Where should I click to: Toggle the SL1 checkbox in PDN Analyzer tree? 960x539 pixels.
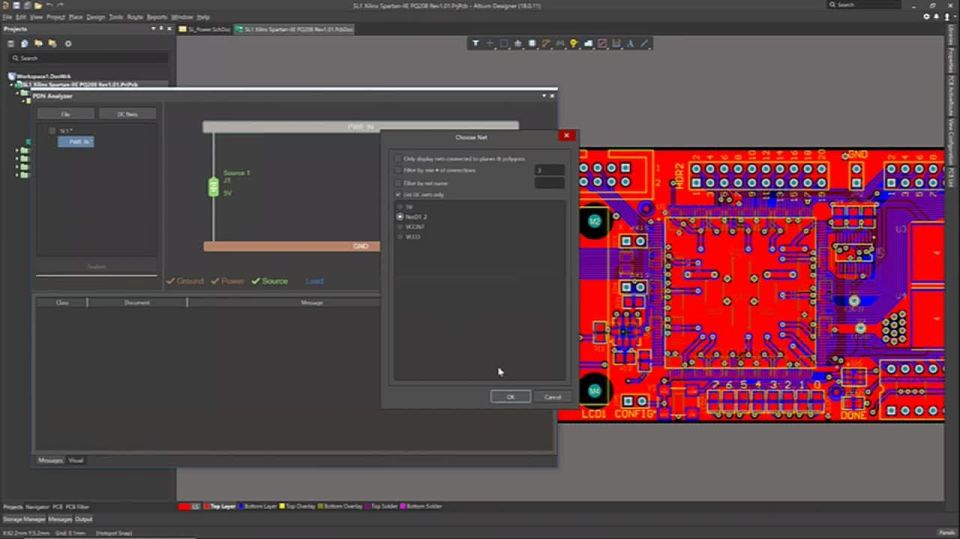pos(52,131)
